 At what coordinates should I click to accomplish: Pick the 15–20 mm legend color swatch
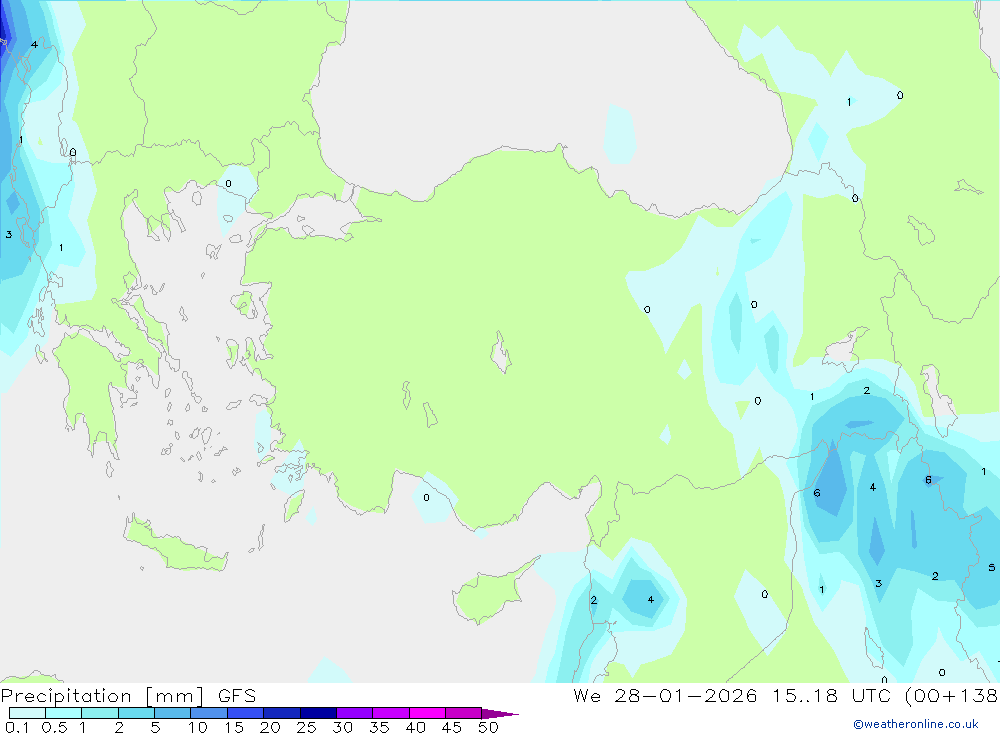[x=246, y=713]
